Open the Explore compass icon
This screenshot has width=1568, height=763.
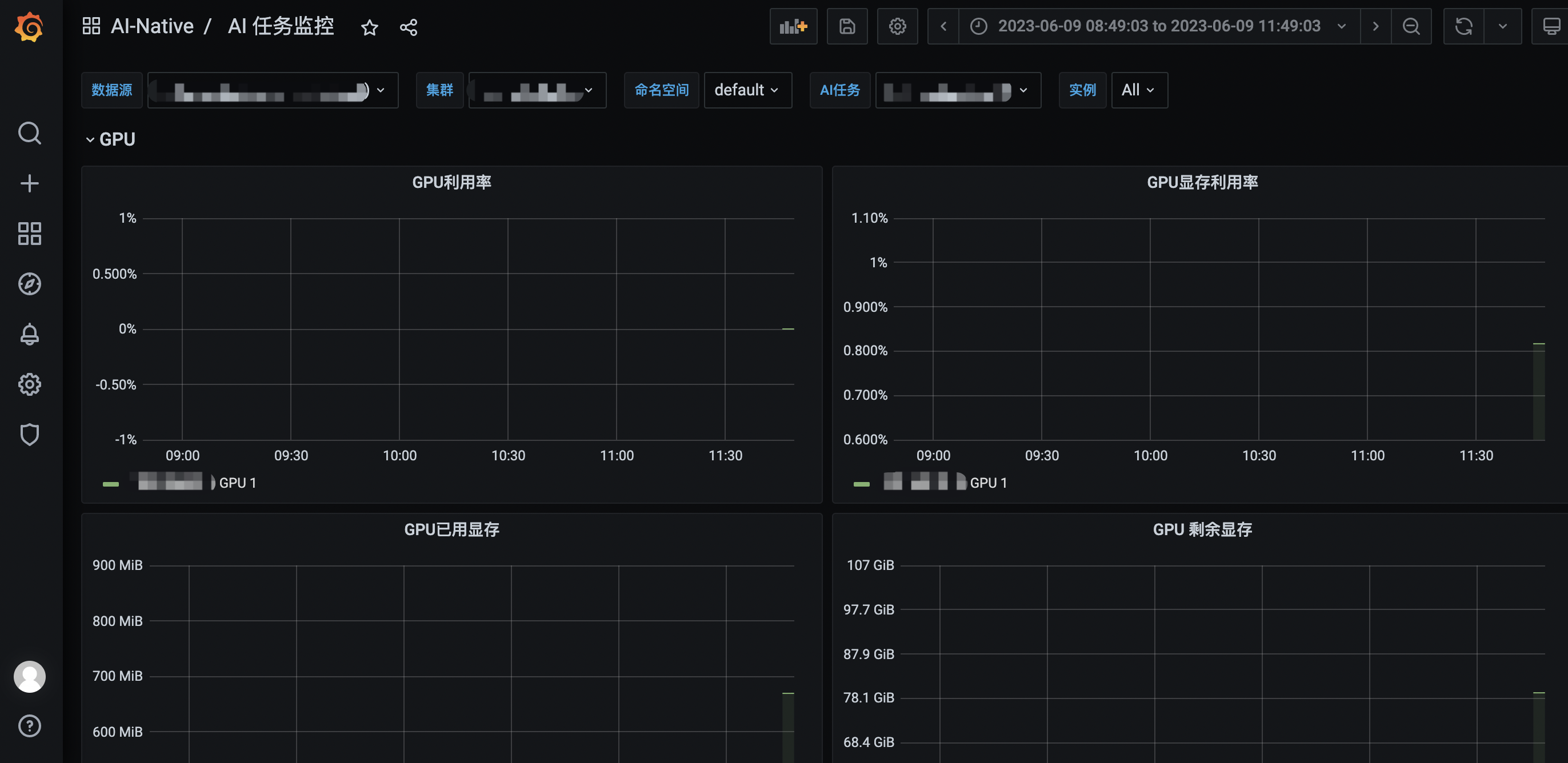pos(29,284)
